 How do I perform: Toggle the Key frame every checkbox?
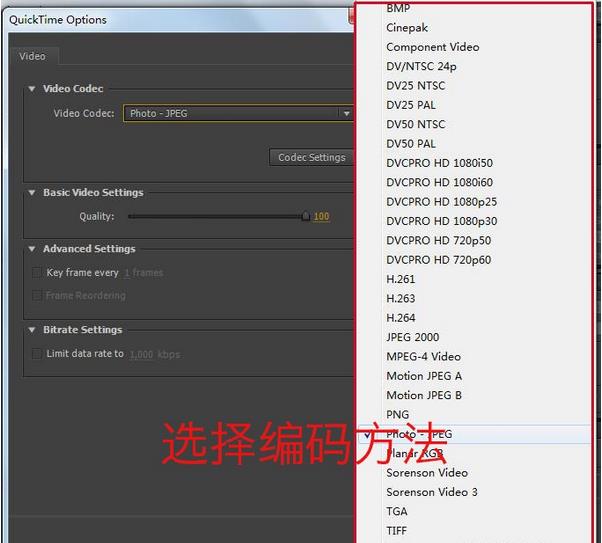37,273
